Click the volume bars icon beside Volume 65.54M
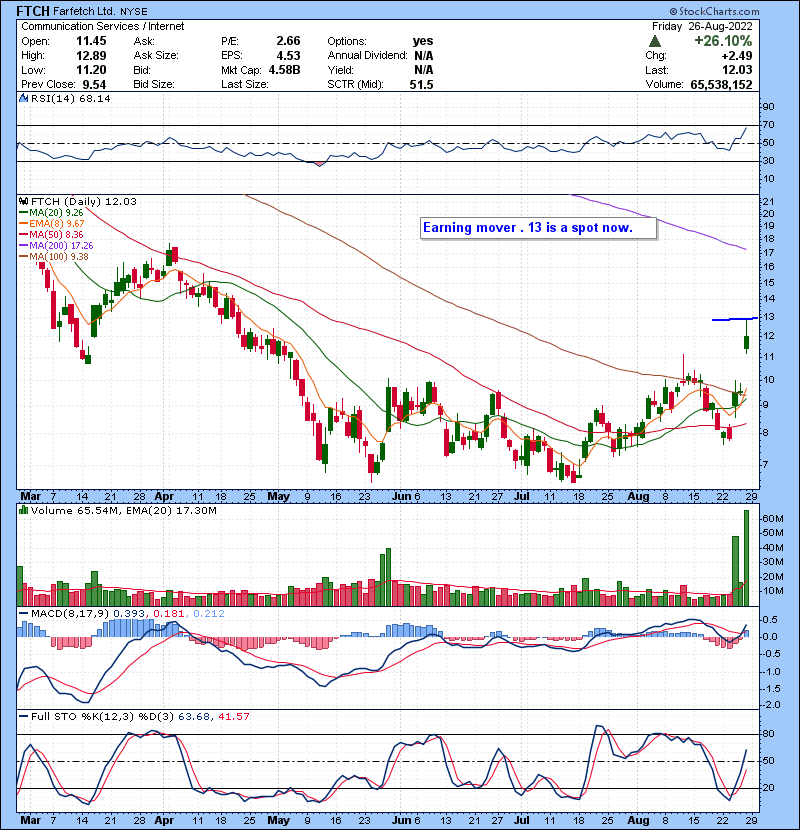Viewport: 800px width, 830px height. point(23,510)
